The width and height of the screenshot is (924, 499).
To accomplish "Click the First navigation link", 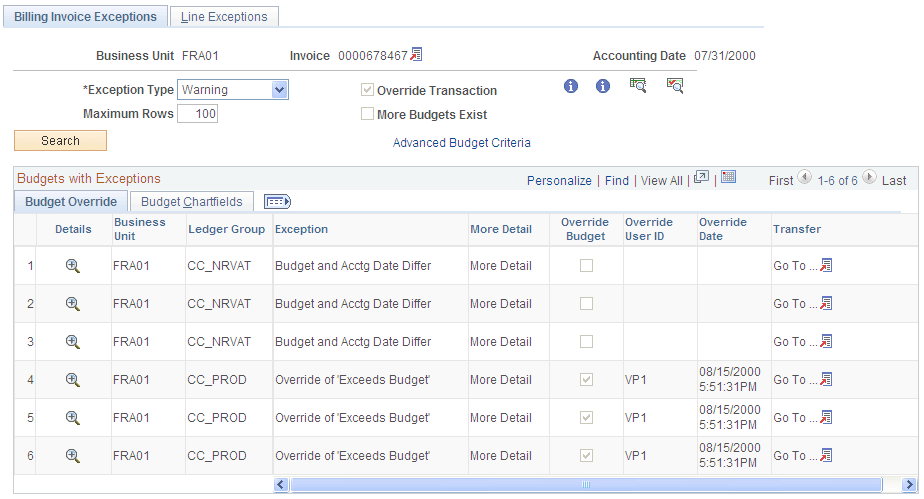I will tap(781, 181).
